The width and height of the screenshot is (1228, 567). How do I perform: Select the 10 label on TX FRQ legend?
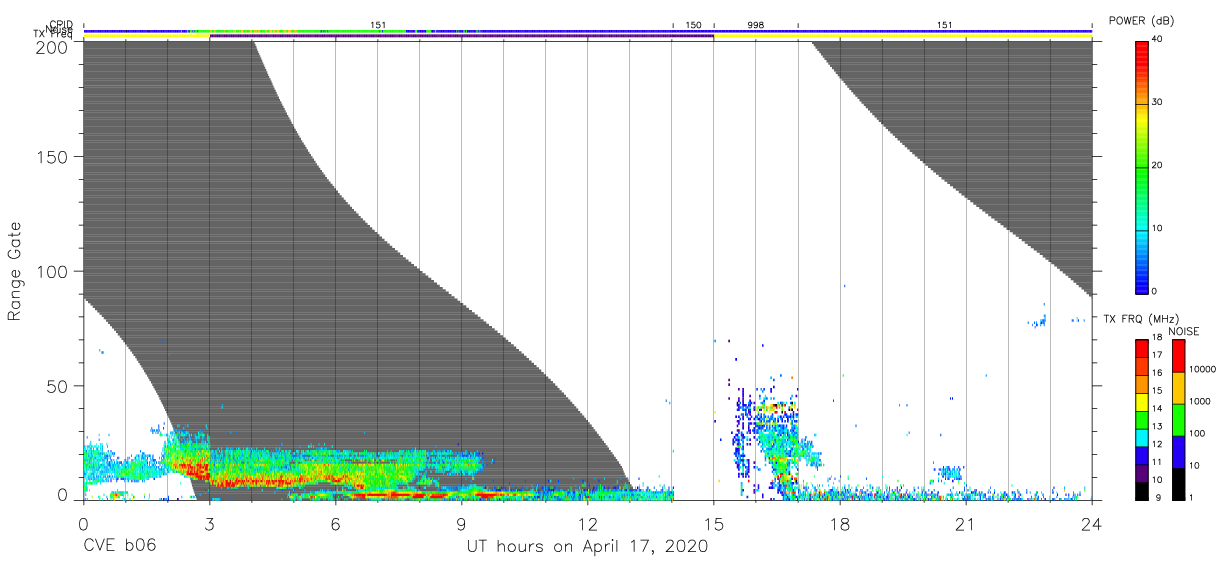click(1158, 481)
